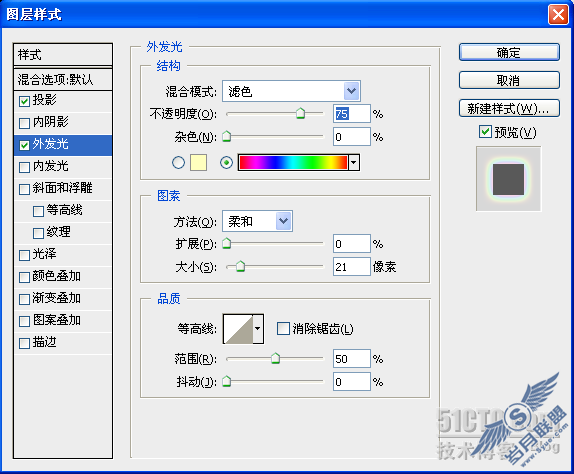Enable the 斜面和浮雕 checkbox

pos(25,189)
